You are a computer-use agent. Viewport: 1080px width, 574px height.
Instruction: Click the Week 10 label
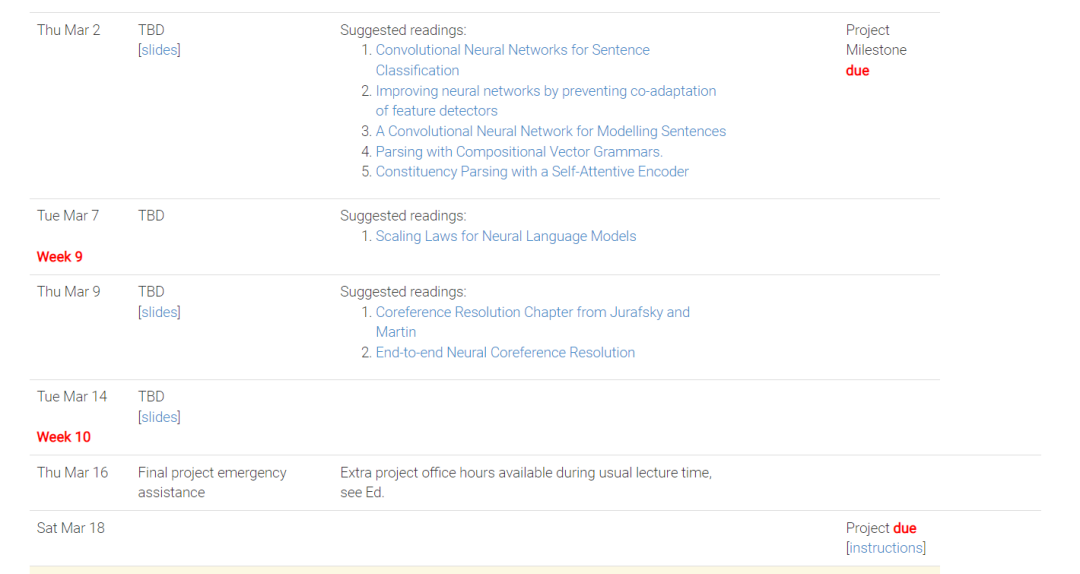63,437
